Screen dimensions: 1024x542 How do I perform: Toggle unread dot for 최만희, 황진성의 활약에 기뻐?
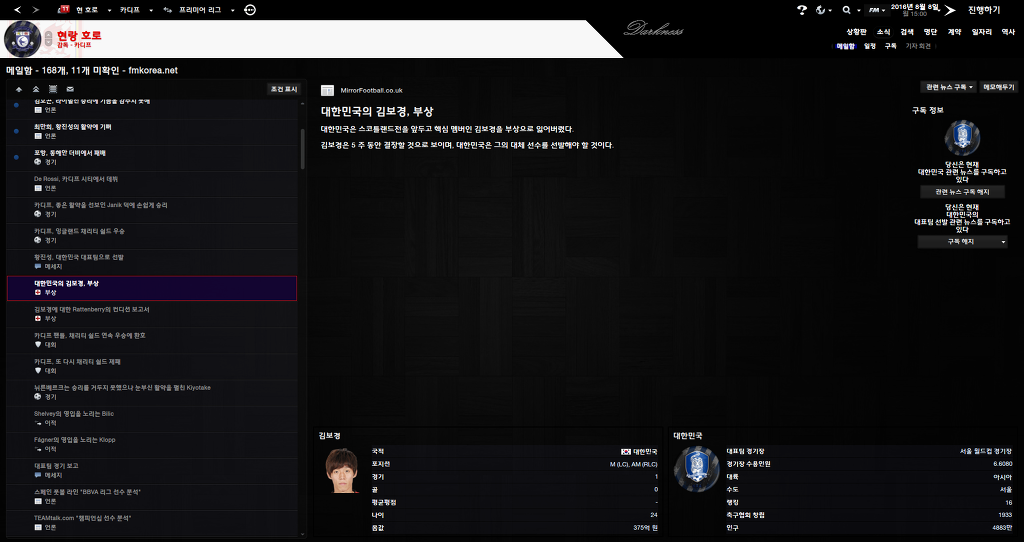click(x=16, y=131)
